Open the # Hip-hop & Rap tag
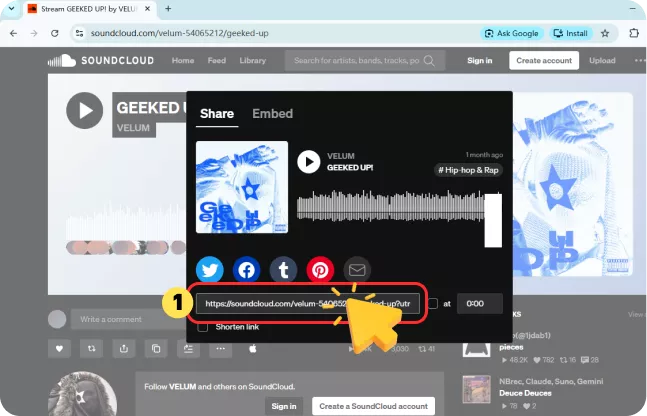Screen dimensions: 647x416 tap(468, 170)
